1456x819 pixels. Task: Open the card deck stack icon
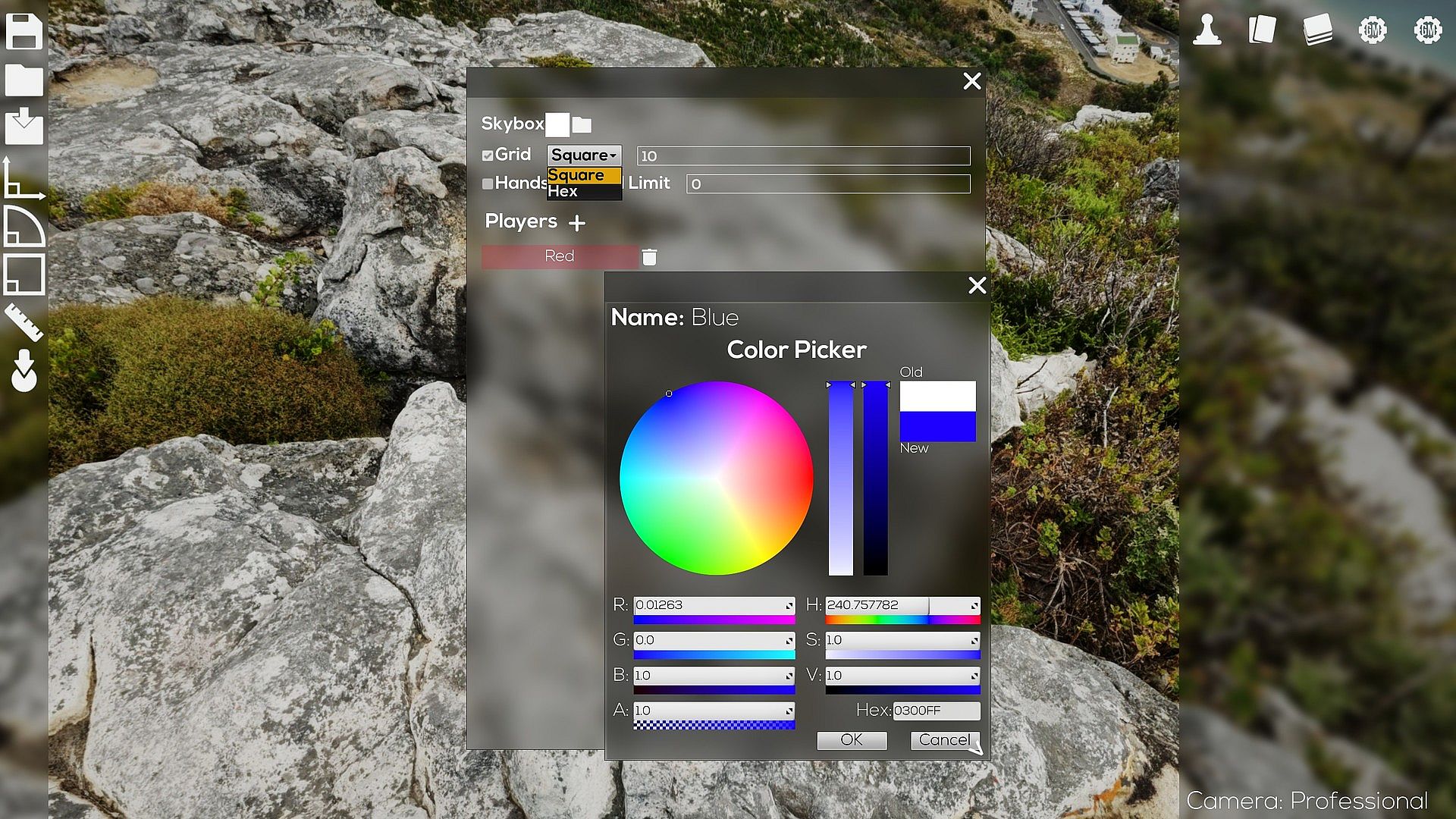[1317, 30]
